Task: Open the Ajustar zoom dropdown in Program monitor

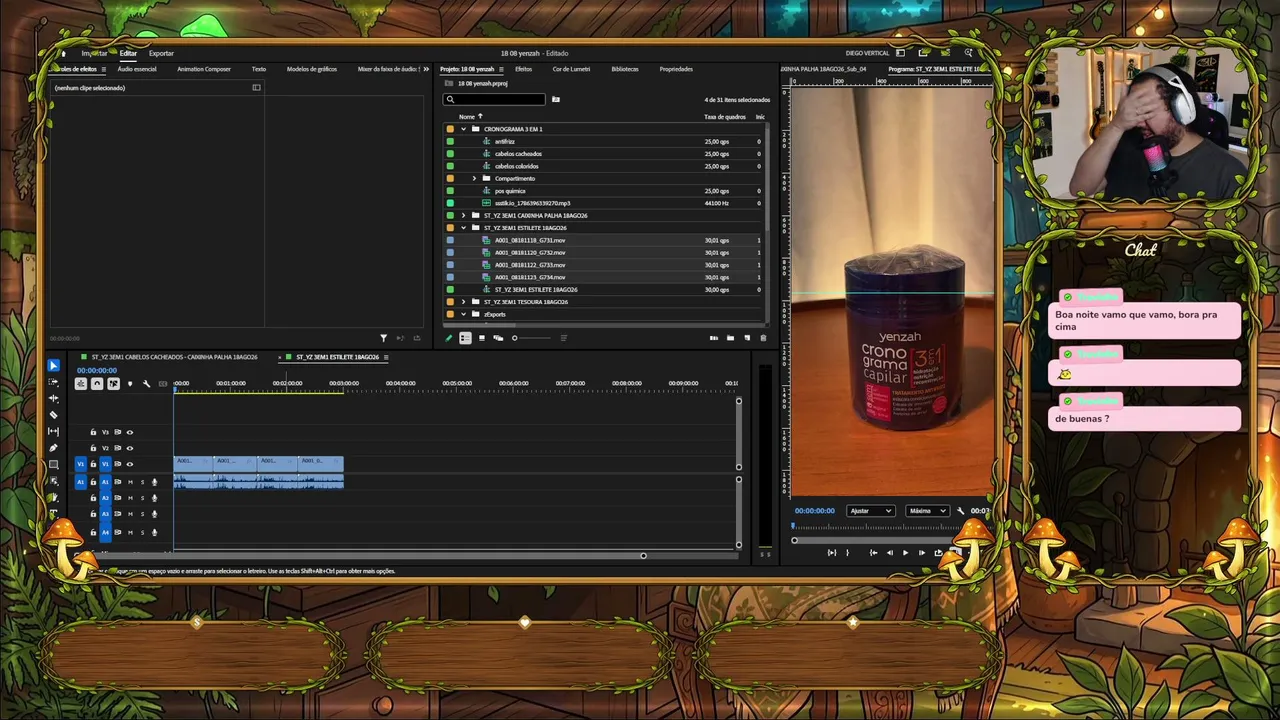Action: pos(870,511)
